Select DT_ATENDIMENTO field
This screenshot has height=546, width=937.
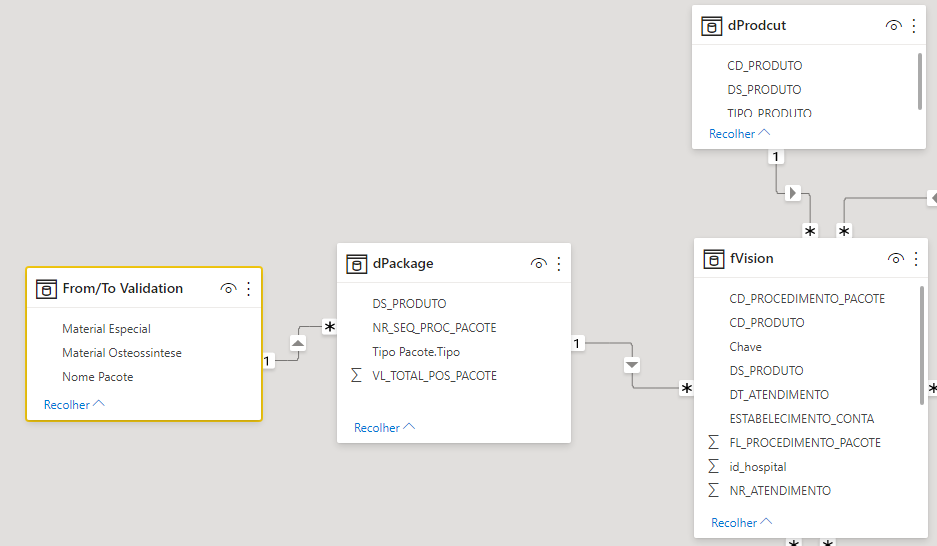(x=779, y=394)
